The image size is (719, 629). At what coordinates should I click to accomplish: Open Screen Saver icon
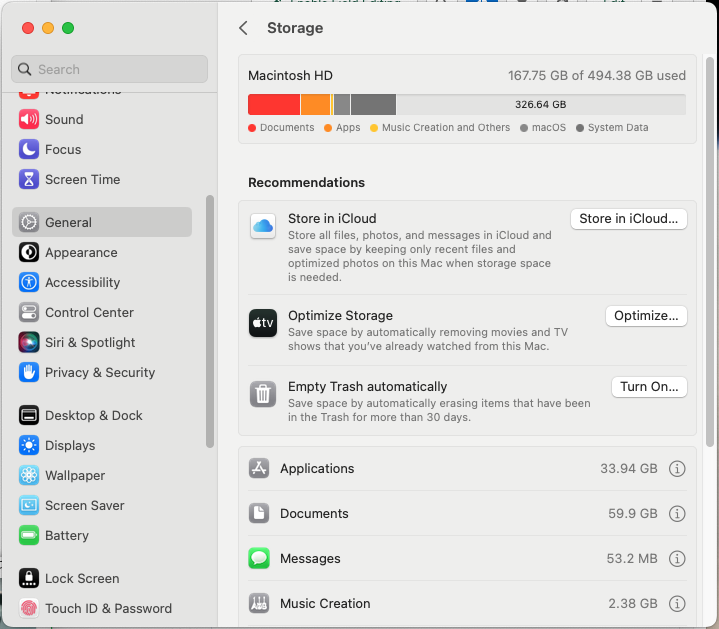tap(28, 505)
